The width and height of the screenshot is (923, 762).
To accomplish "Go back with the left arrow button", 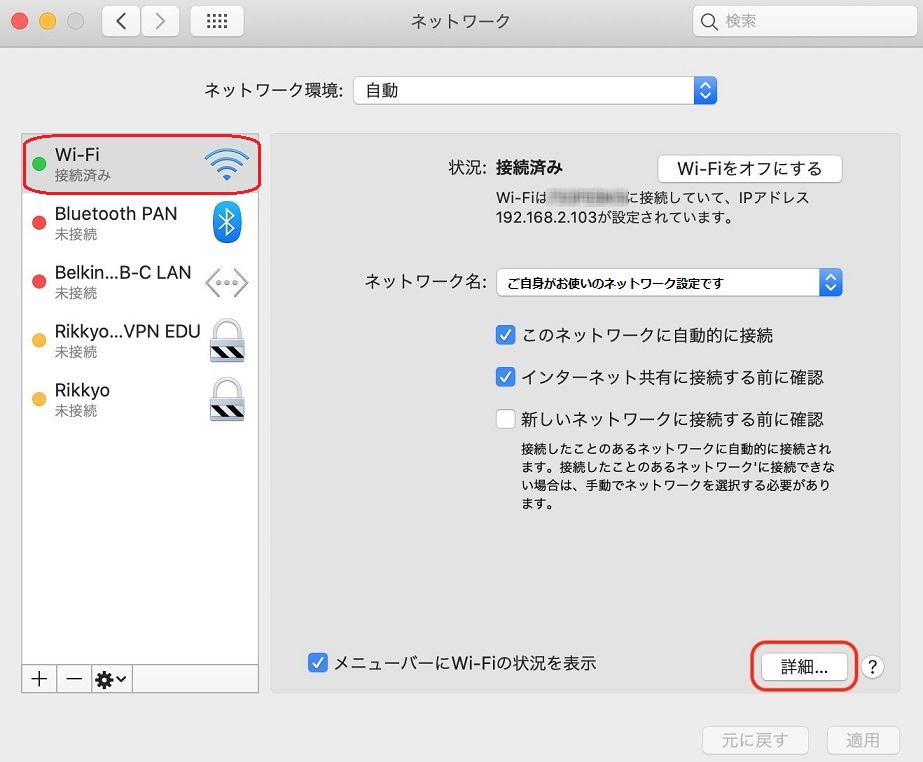I will (x=121, y=22).
